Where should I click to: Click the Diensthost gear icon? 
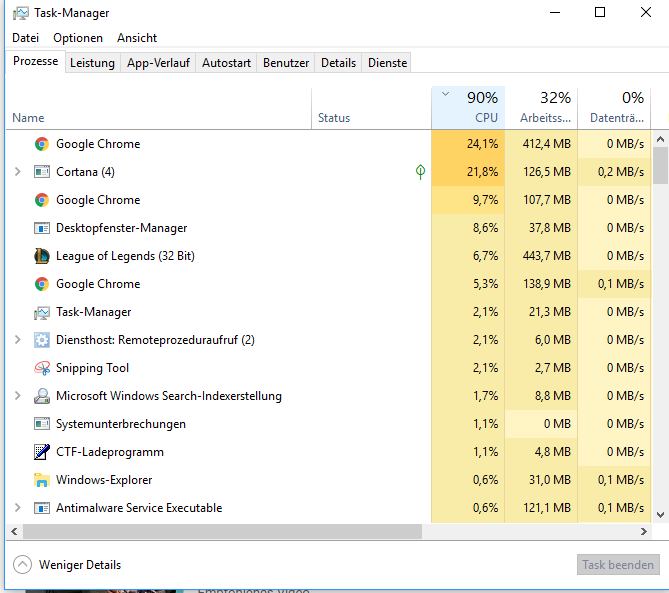click(42, 340)
